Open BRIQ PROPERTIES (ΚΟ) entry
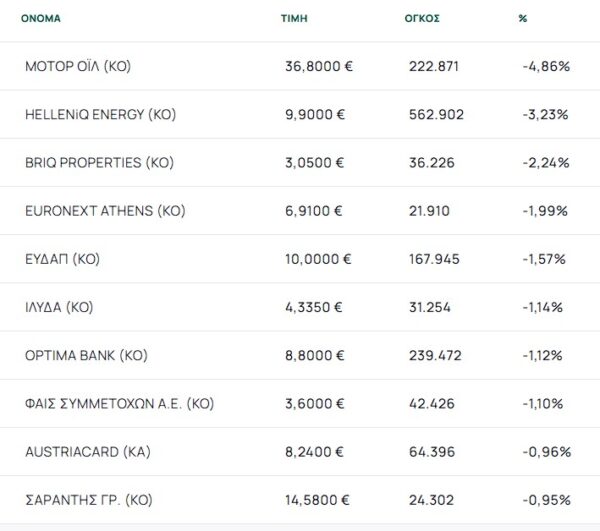 click(x=99, y=163)
